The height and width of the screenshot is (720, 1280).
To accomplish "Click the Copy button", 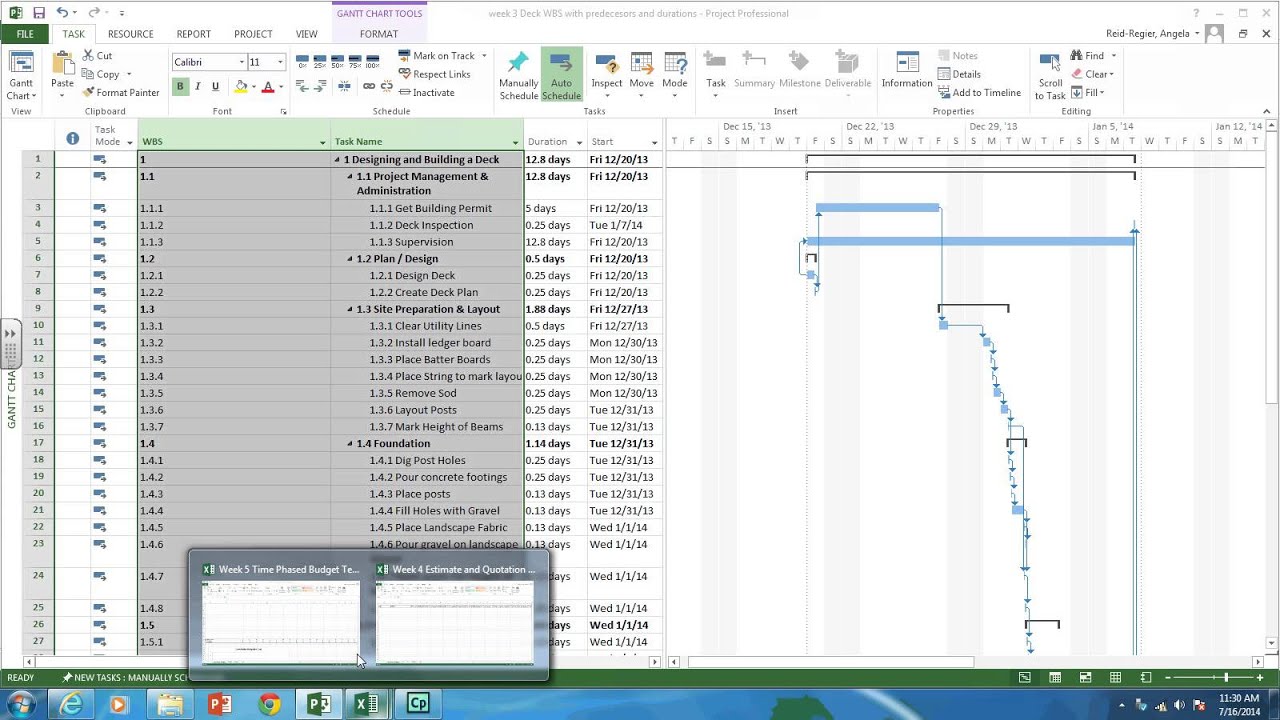I will coord(101,74).
